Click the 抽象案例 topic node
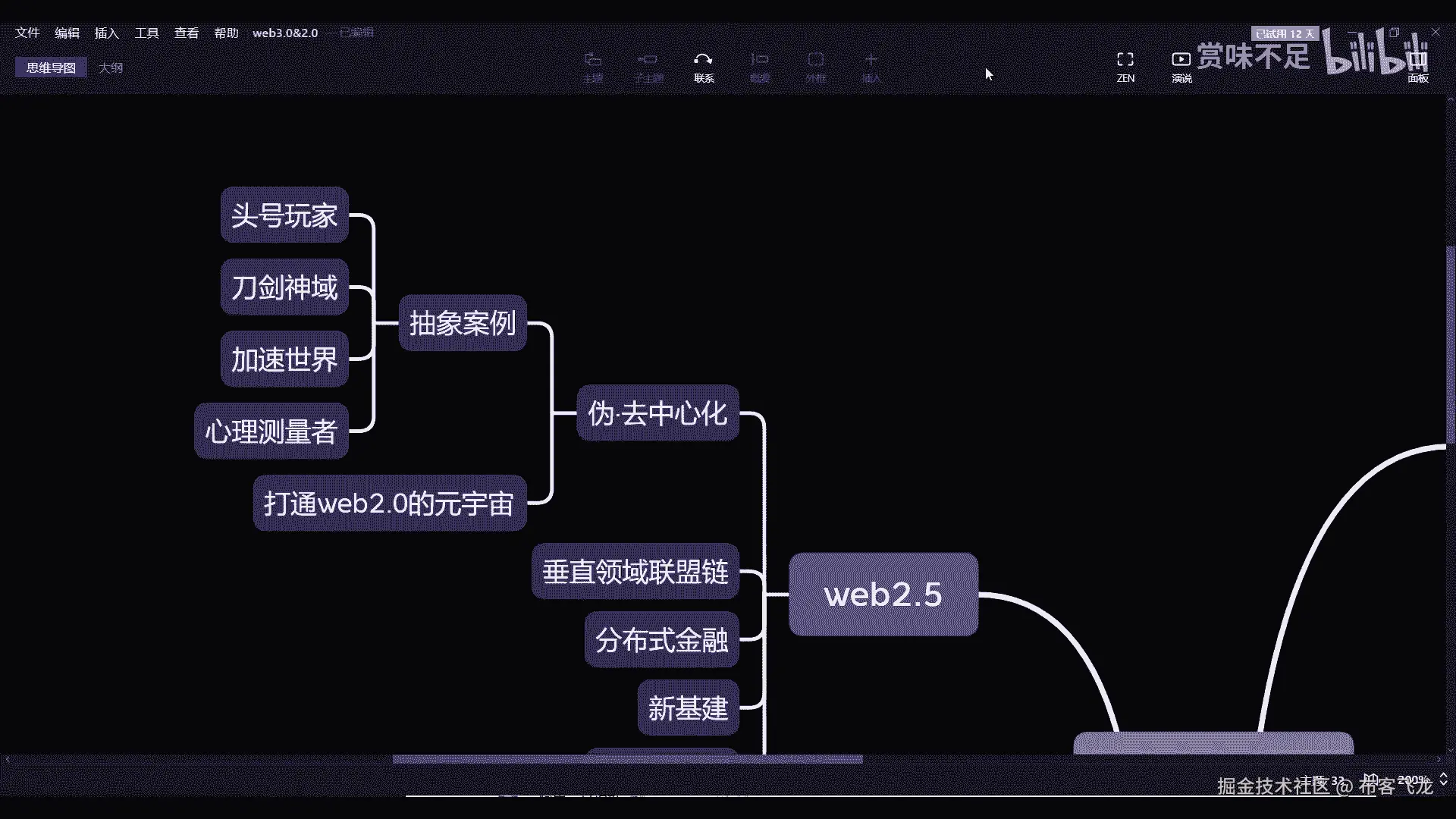Image resolution: width=1456 pixels, height=819 pixels. pos(463,323)
